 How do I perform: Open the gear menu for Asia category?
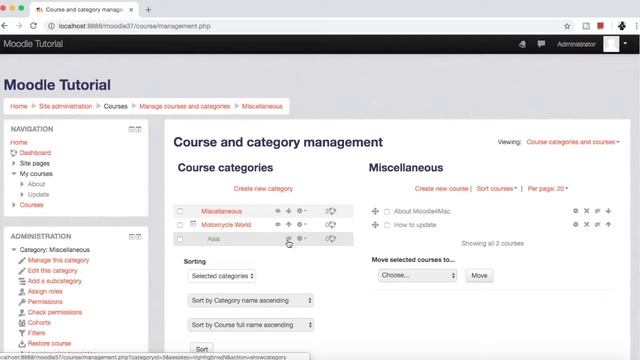[302, 238]
